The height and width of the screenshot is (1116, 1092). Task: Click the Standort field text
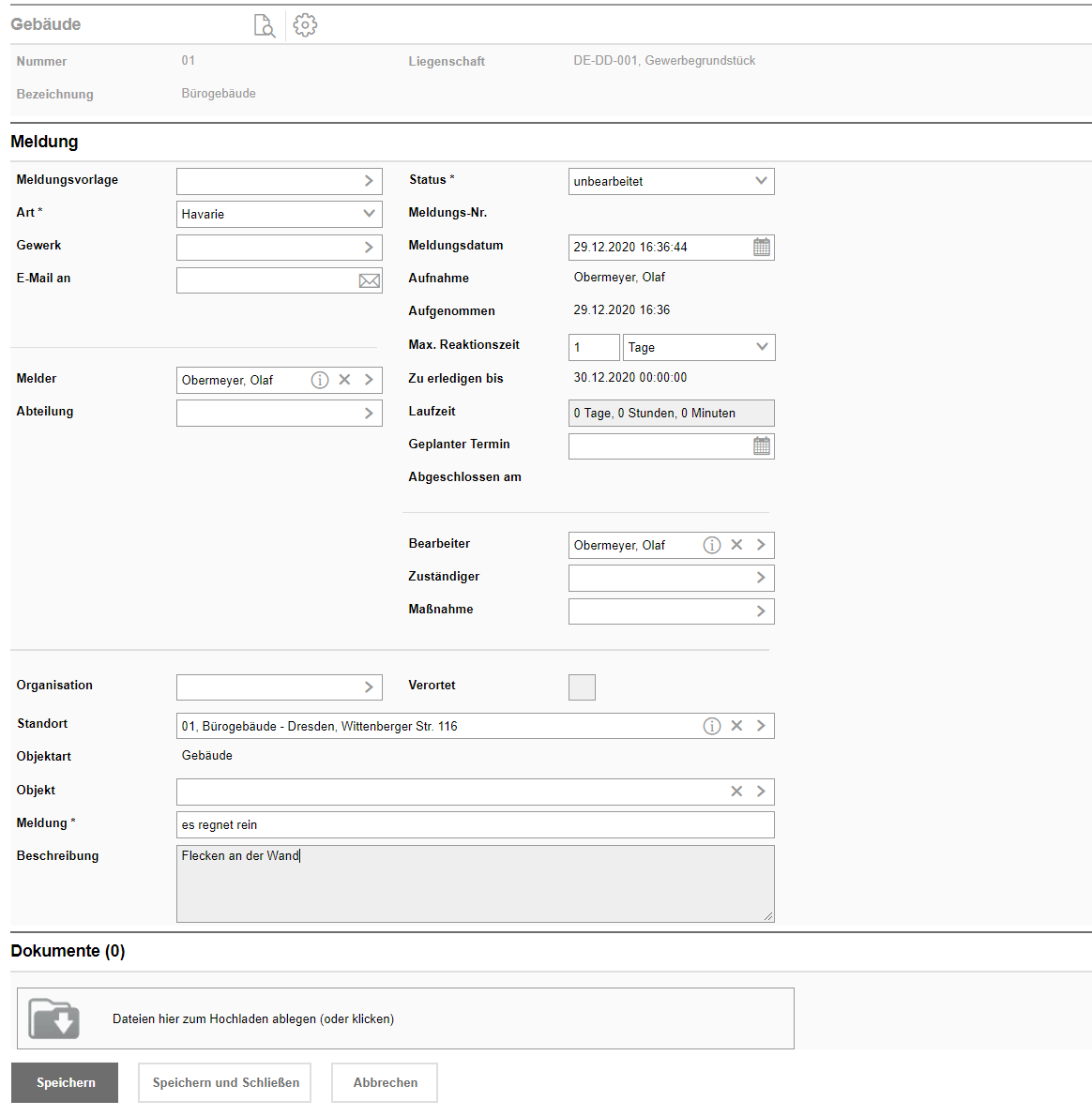coord(319,726)
